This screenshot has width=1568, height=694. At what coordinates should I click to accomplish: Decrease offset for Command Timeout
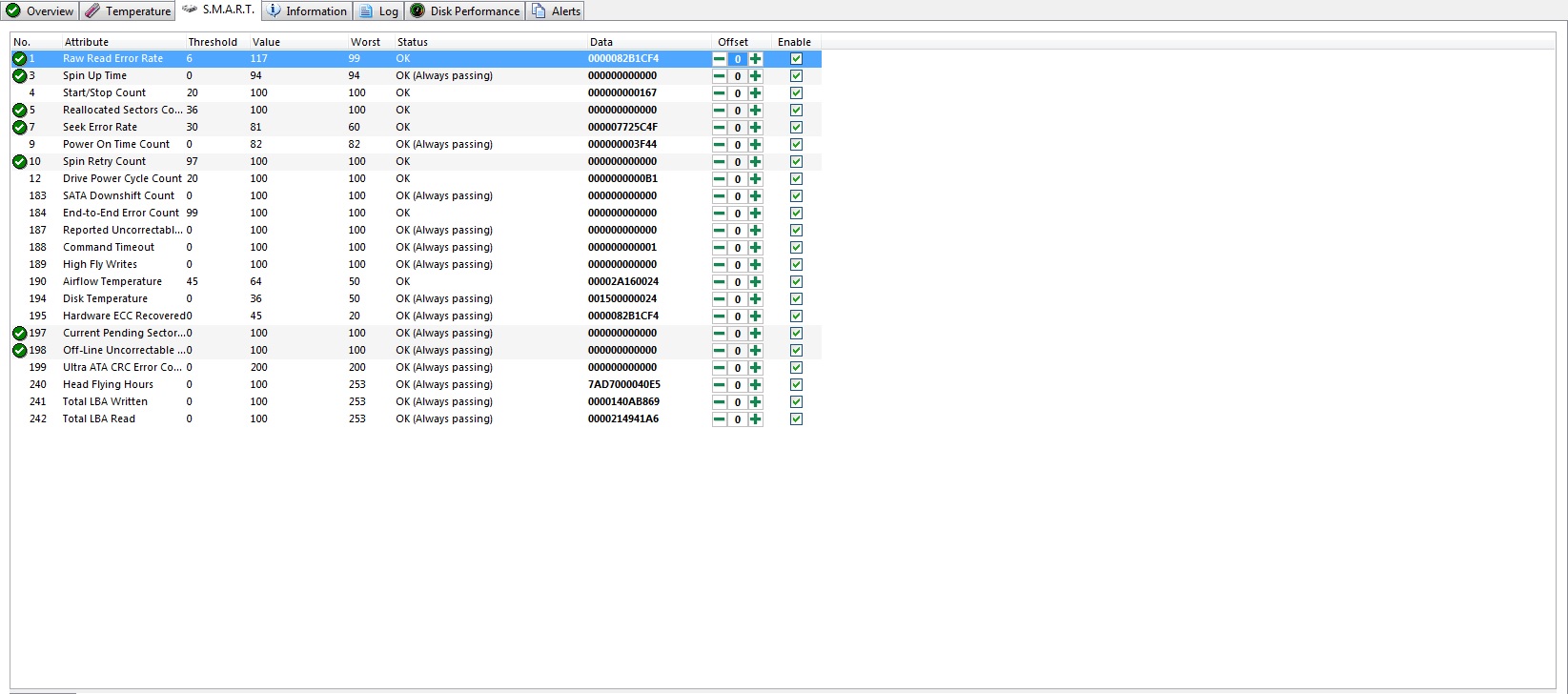(x=720, y=248)
